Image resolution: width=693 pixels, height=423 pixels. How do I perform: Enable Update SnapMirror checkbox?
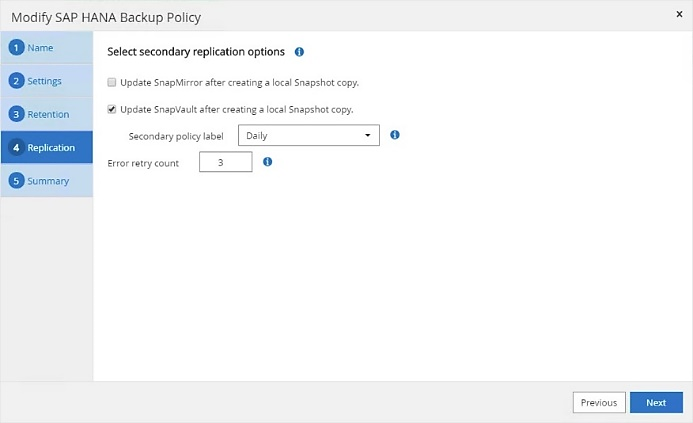(x=113, y=82)
